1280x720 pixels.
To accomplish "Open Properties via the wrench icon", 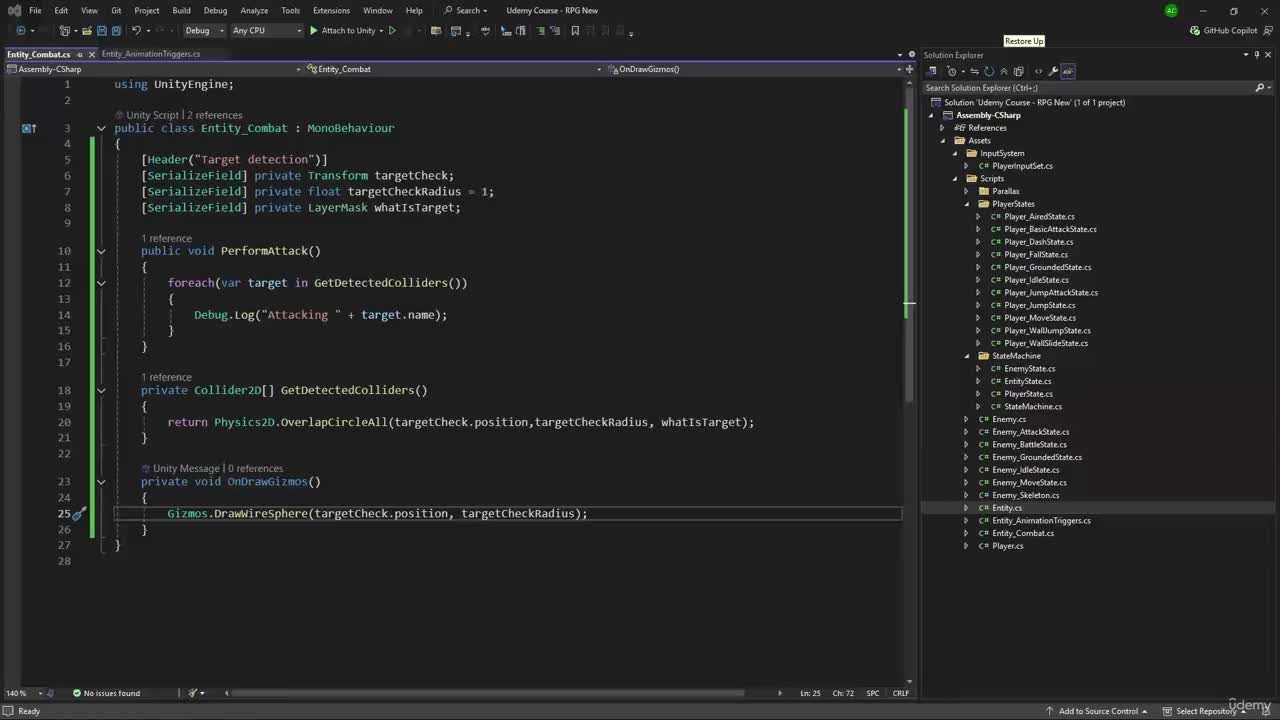I will pos(1053,71).
